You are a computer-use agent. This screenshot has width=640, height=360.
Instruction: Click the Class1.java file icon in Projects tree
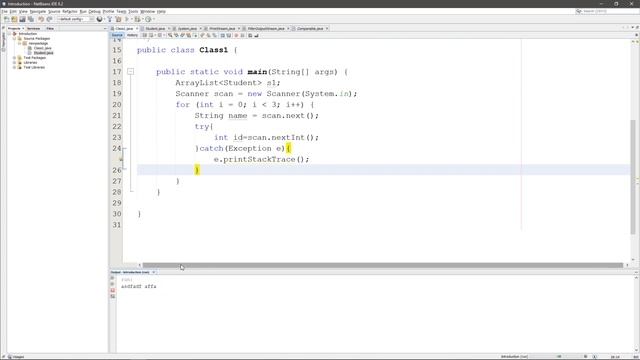[30, 48]
